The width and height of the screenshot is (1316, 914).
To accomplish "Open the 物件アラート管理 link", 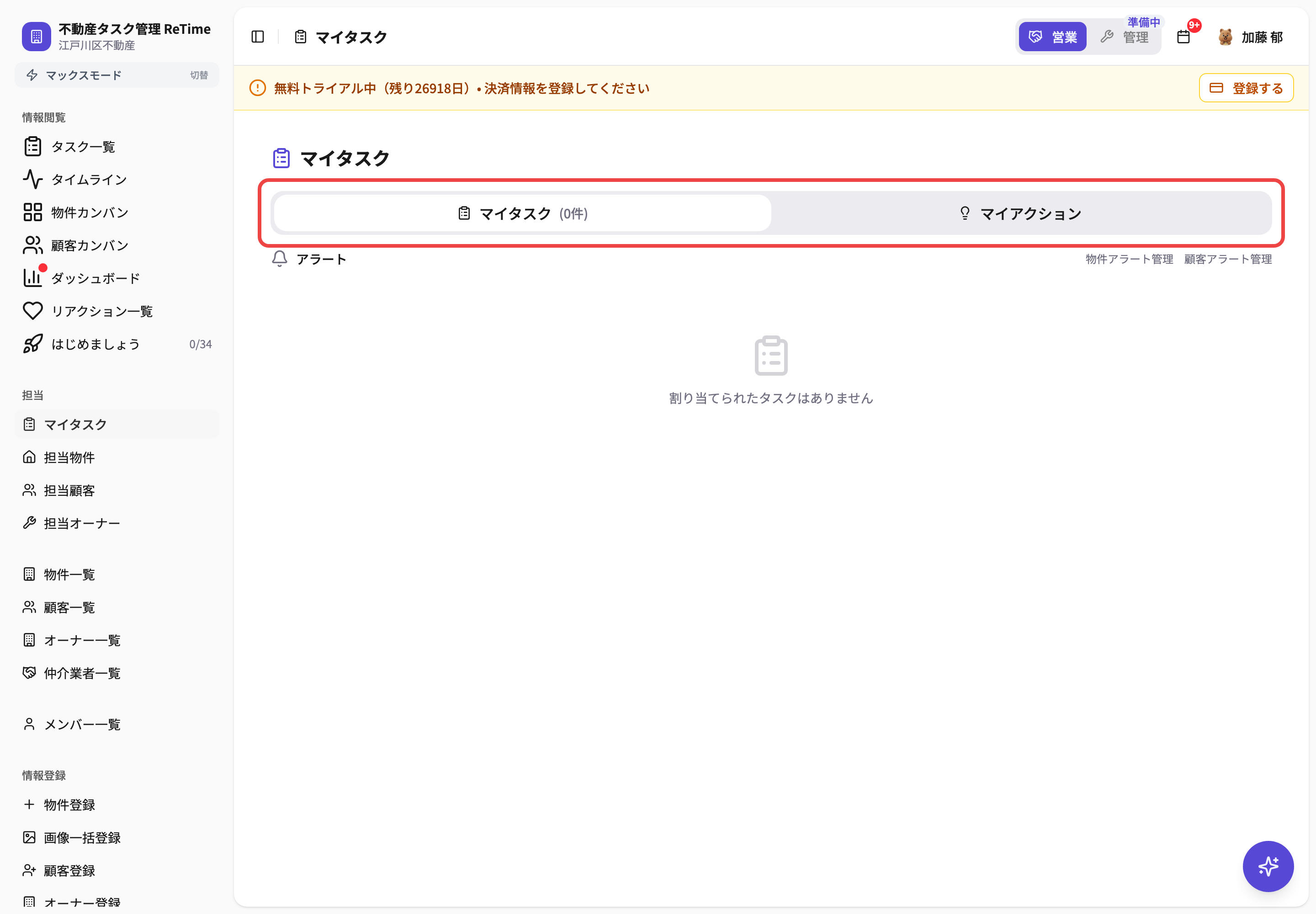I will point(1129,259).
